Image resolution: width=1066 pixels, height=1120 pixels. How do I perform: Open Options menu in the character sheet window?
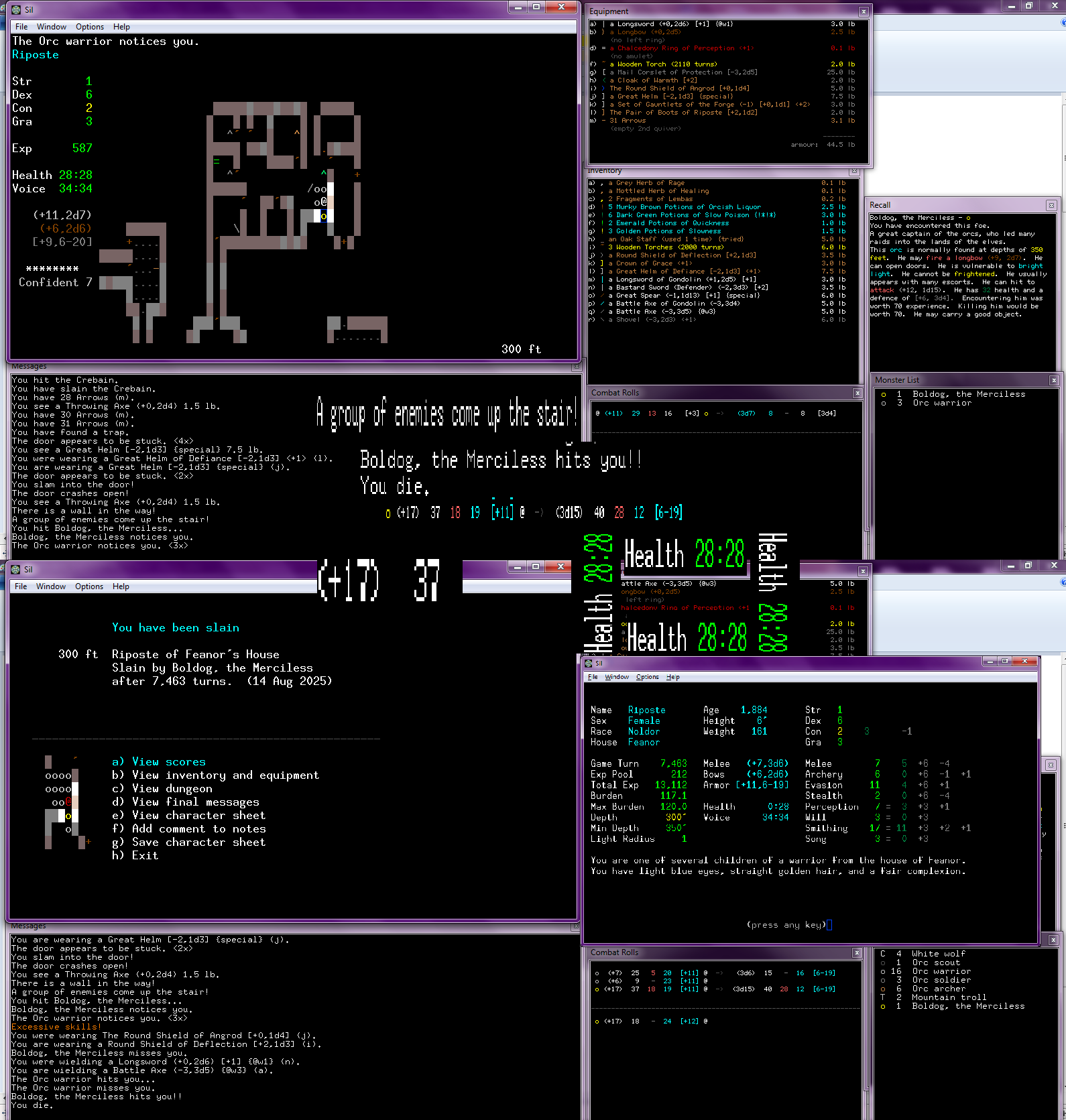pyautogui.click(x=648, y=677)
